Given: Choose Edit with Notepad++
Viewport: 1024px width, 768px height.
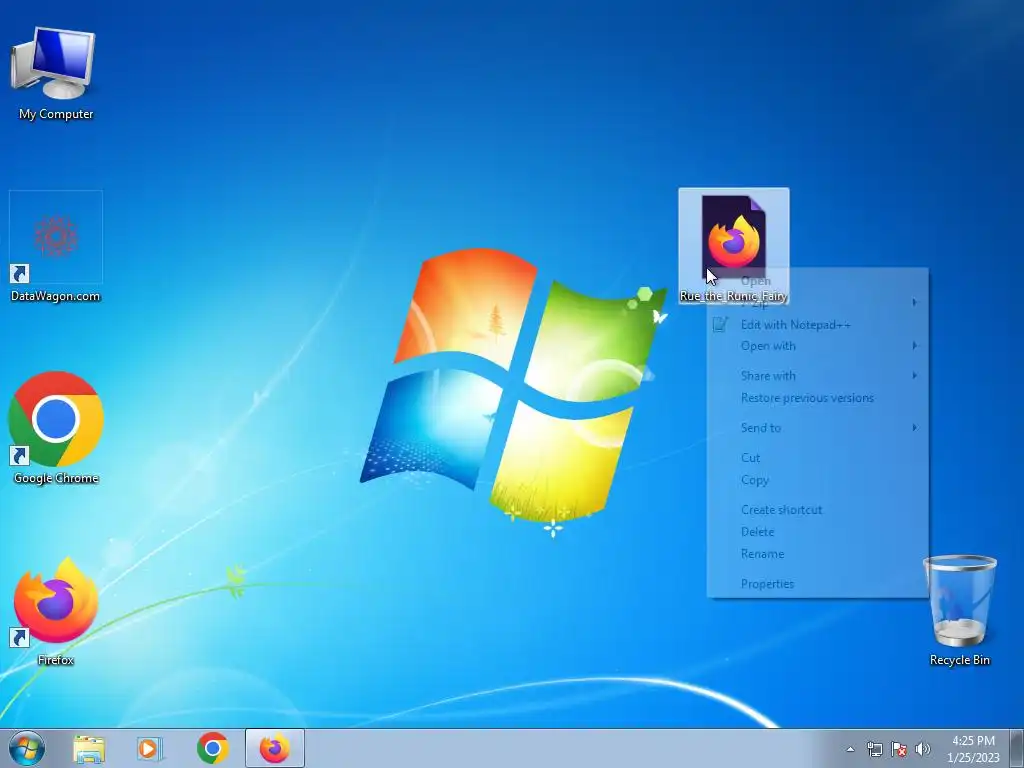Looking at the screenshot, I should (x=818, y=325).
